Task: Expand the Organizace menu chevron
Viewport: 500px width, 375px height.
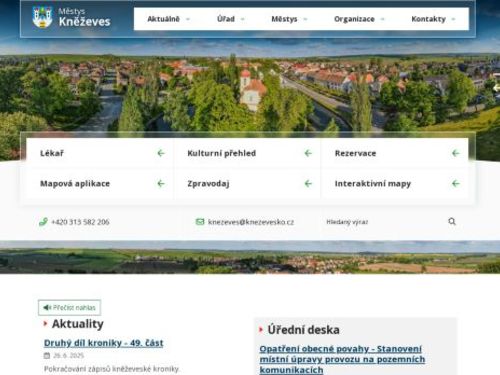Action: (x=383, y=19)
